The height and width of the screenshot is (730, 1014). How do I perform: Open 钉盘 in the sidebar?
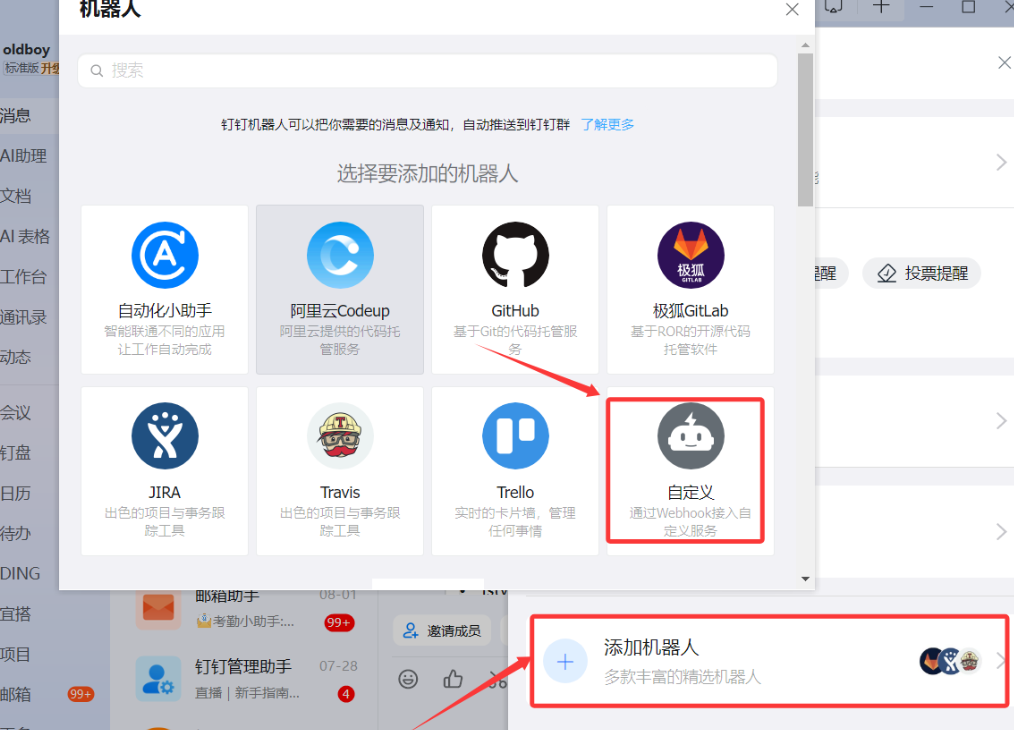pyautogui.click(x=16, y=453)
